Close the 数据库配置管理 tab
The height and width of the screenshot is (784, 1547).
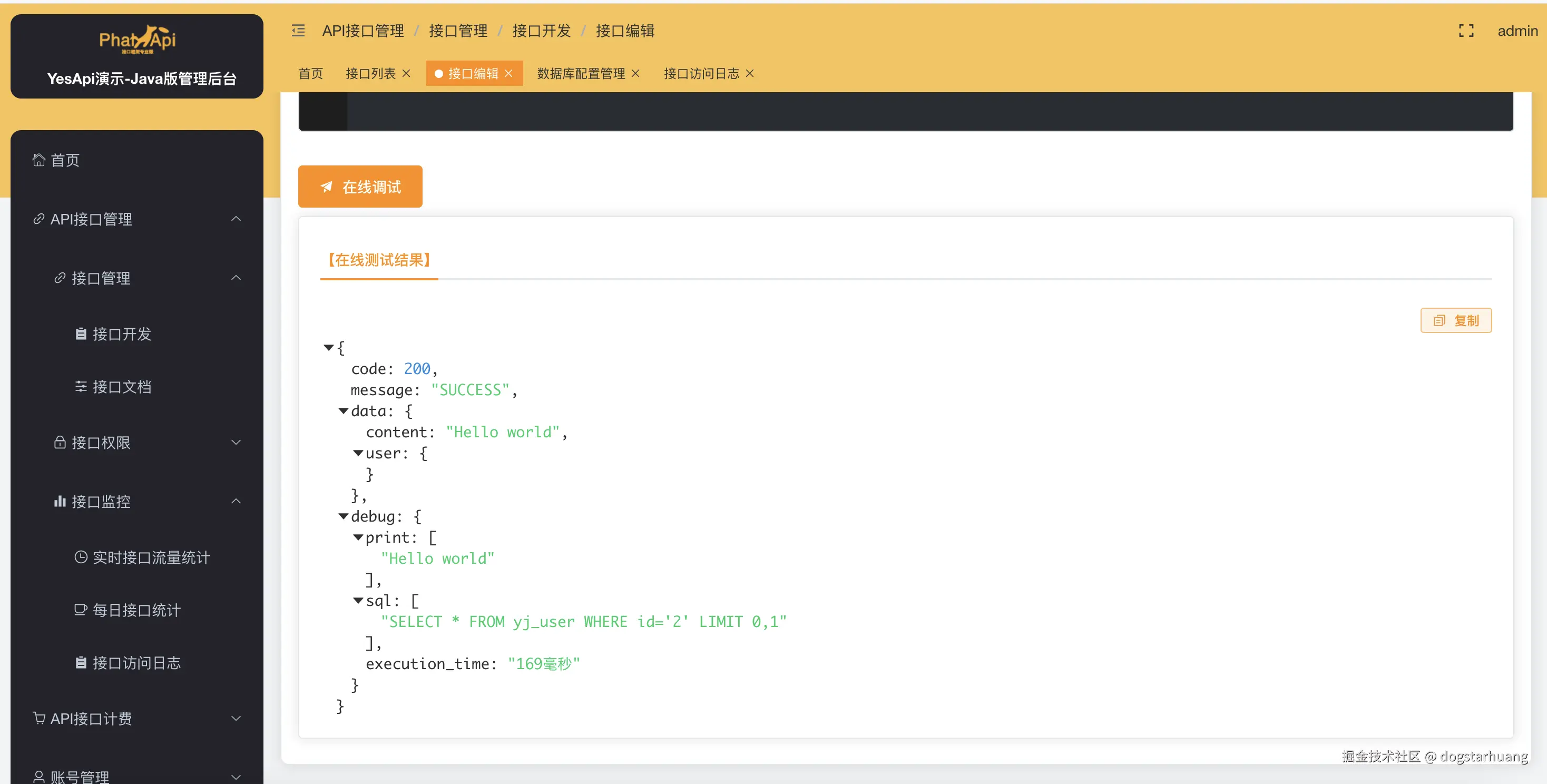pos(636,73)
